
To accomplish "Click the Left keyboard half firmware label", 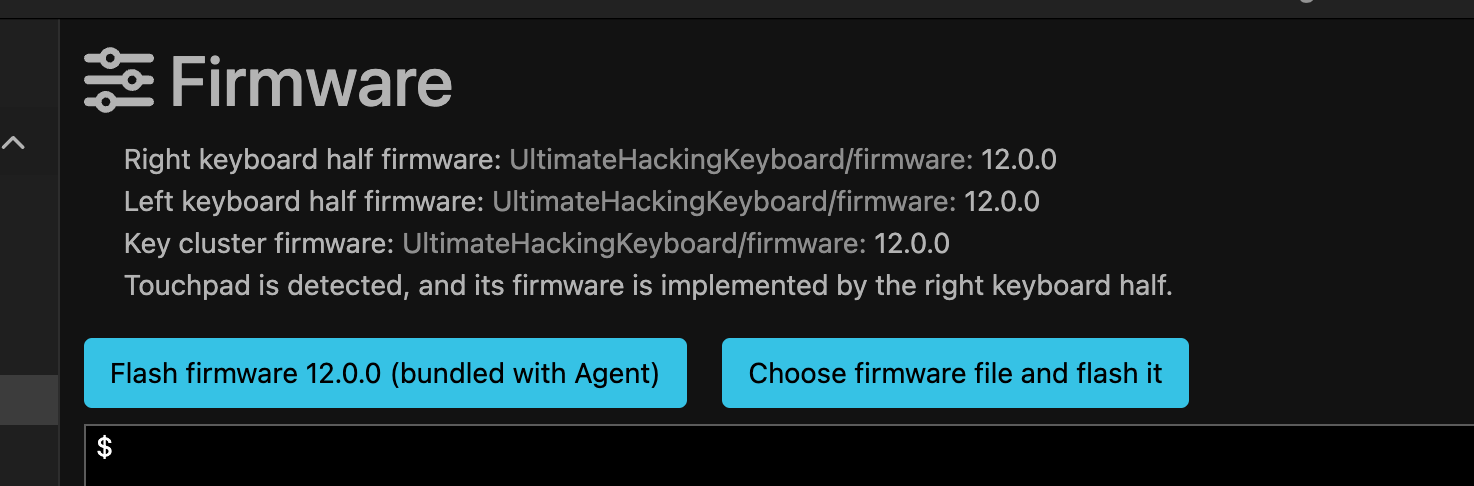I will coord(303,202).
